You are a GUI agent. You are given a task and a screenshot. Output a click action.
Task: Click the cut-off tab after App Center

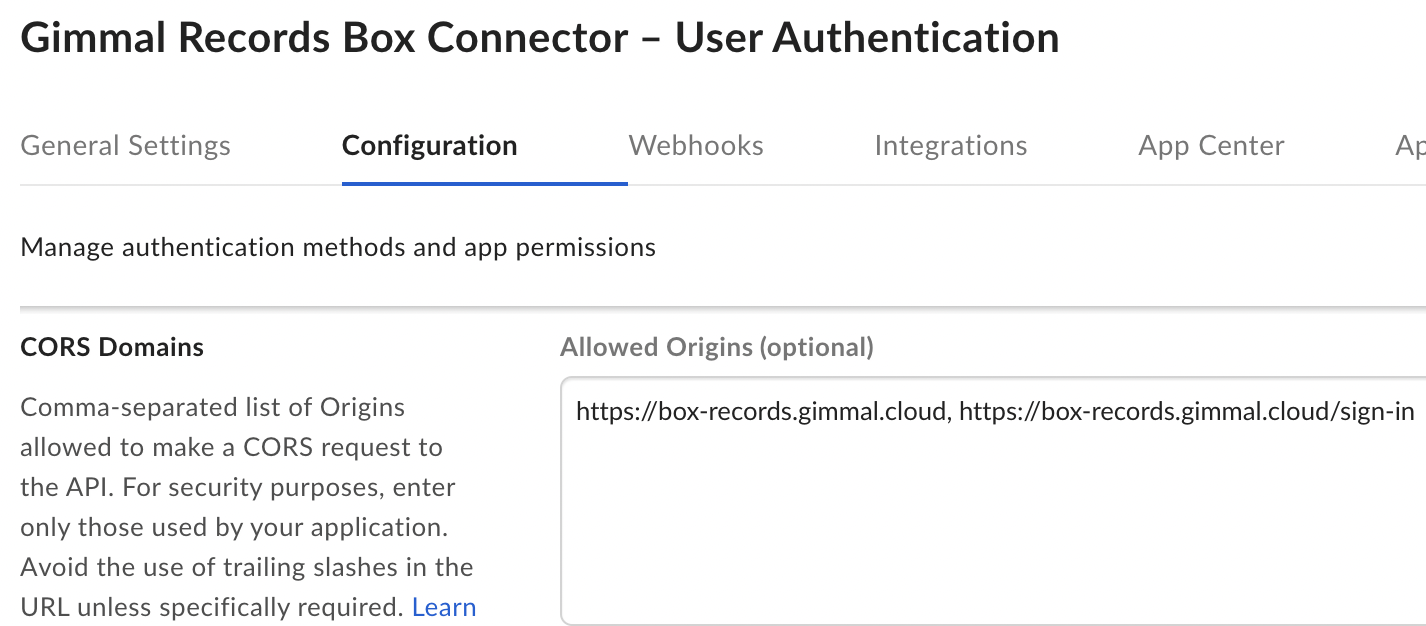click(x=1410, y=146)
